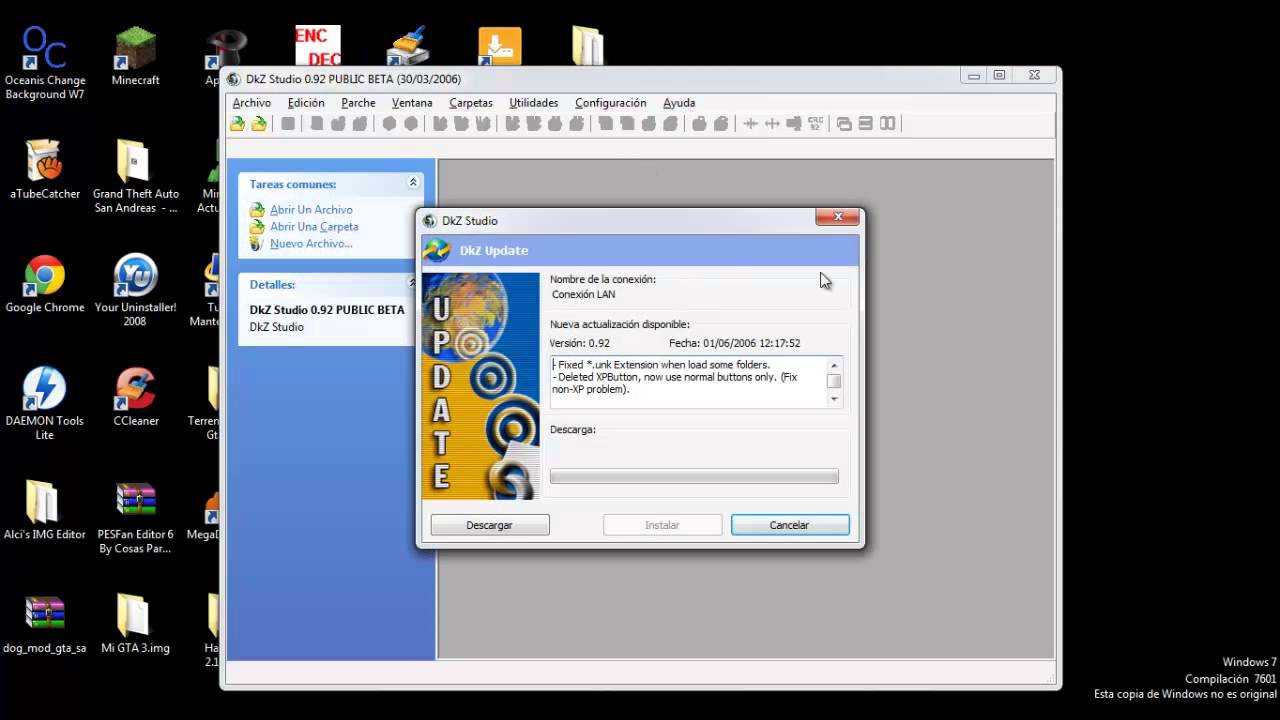Viewport: 1280px width, 720px height.
Task: Click the Descargar button
Action: pyautogui.click(x=490, y=525)
